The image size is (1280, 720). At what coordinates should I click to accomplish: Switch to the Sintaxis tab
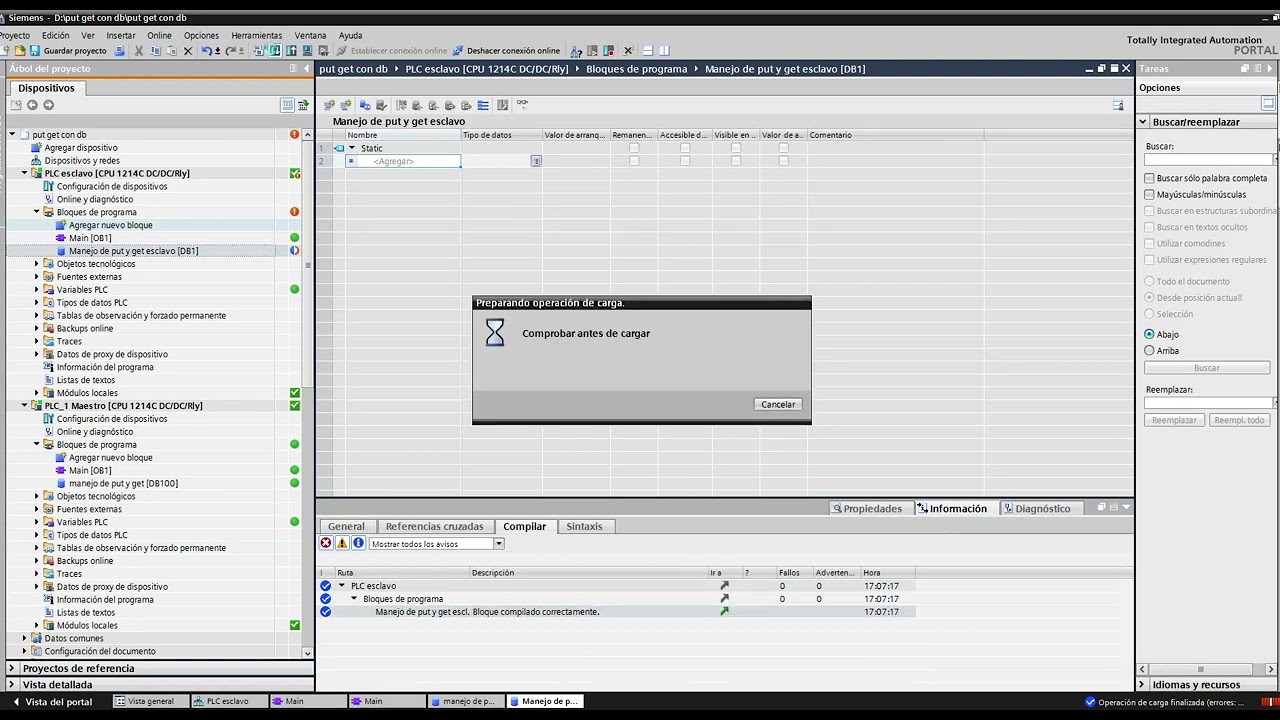click(584, 526)
